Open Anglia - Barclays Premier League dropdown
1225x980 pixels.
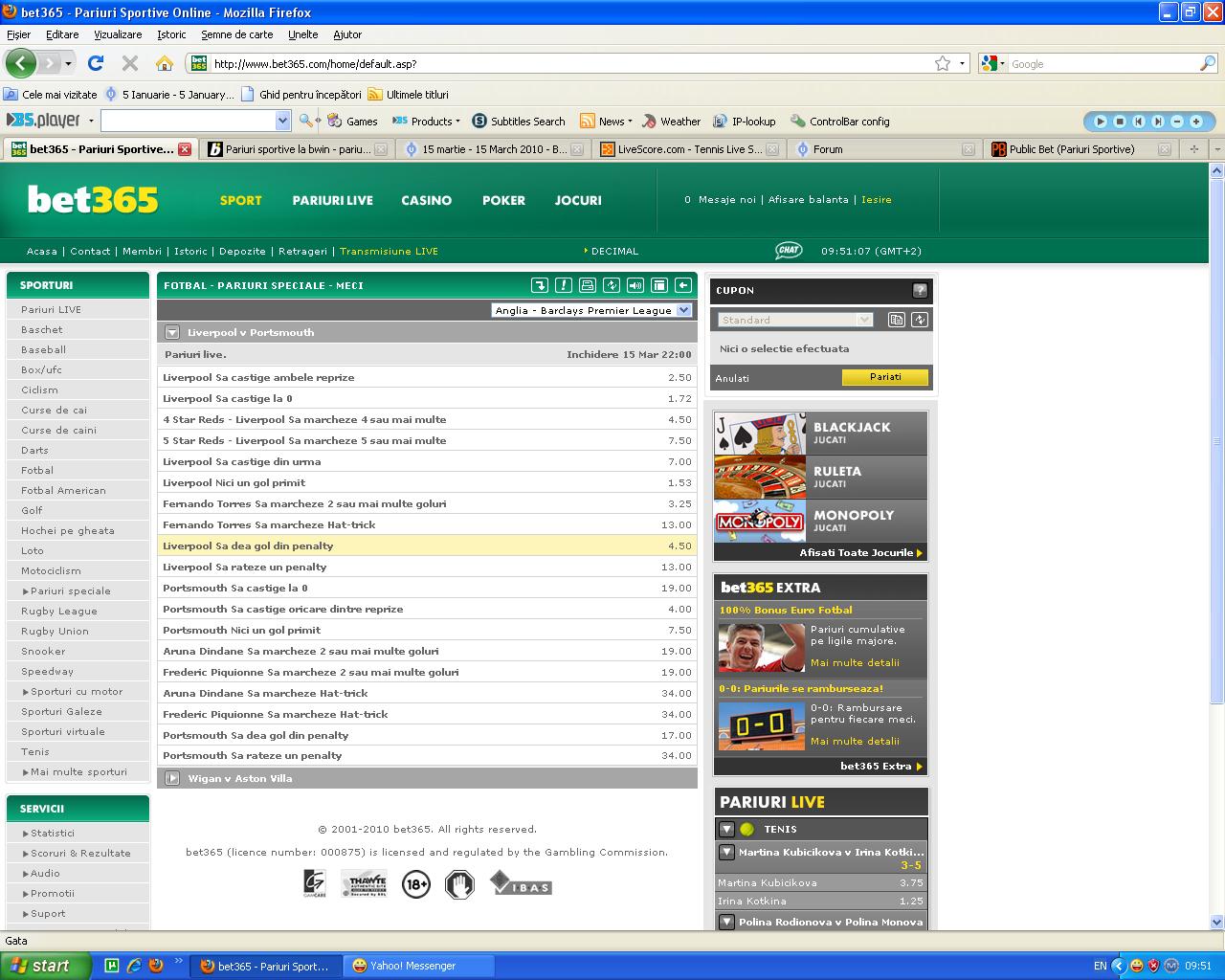tap(591, 310)
